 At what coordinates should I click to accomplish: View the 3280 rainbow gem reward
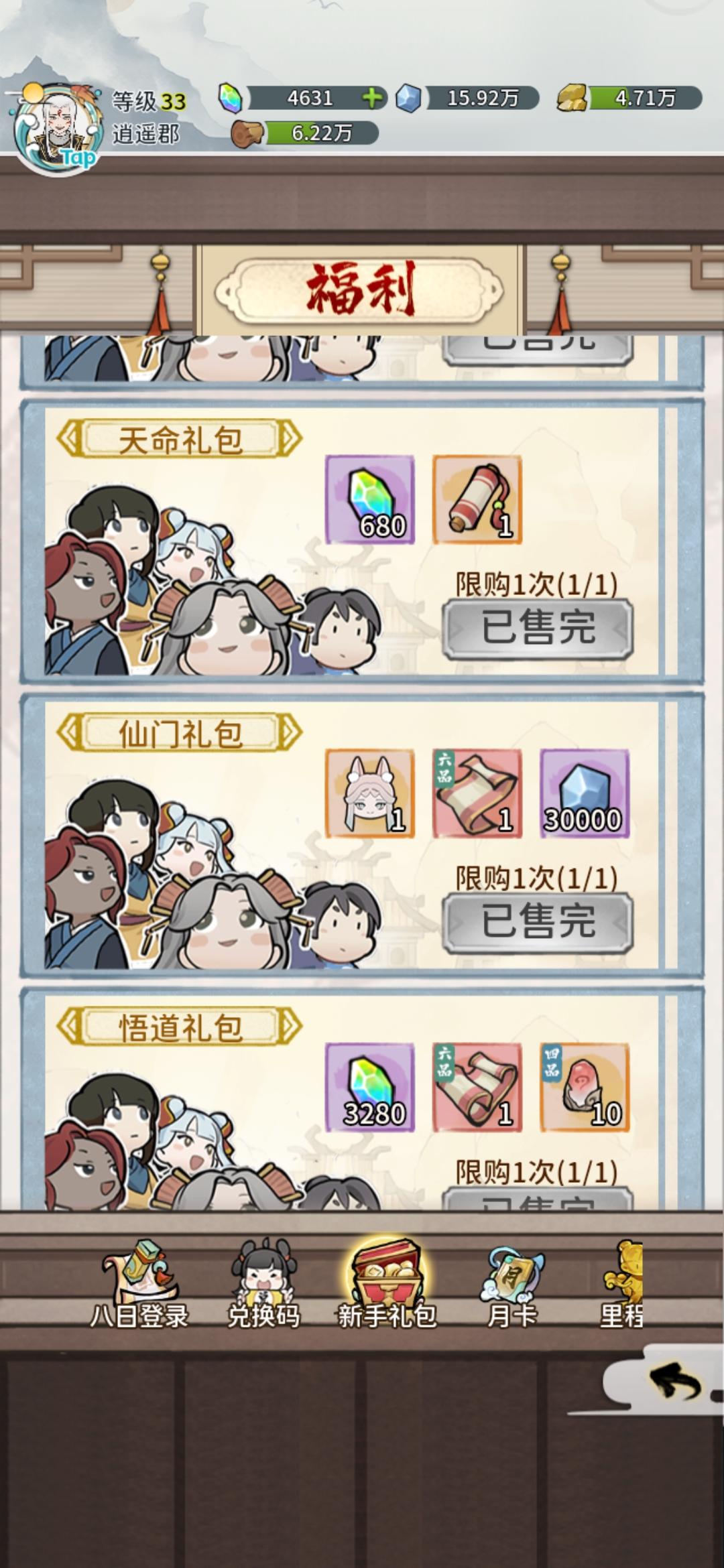[x=369, y=1087]
